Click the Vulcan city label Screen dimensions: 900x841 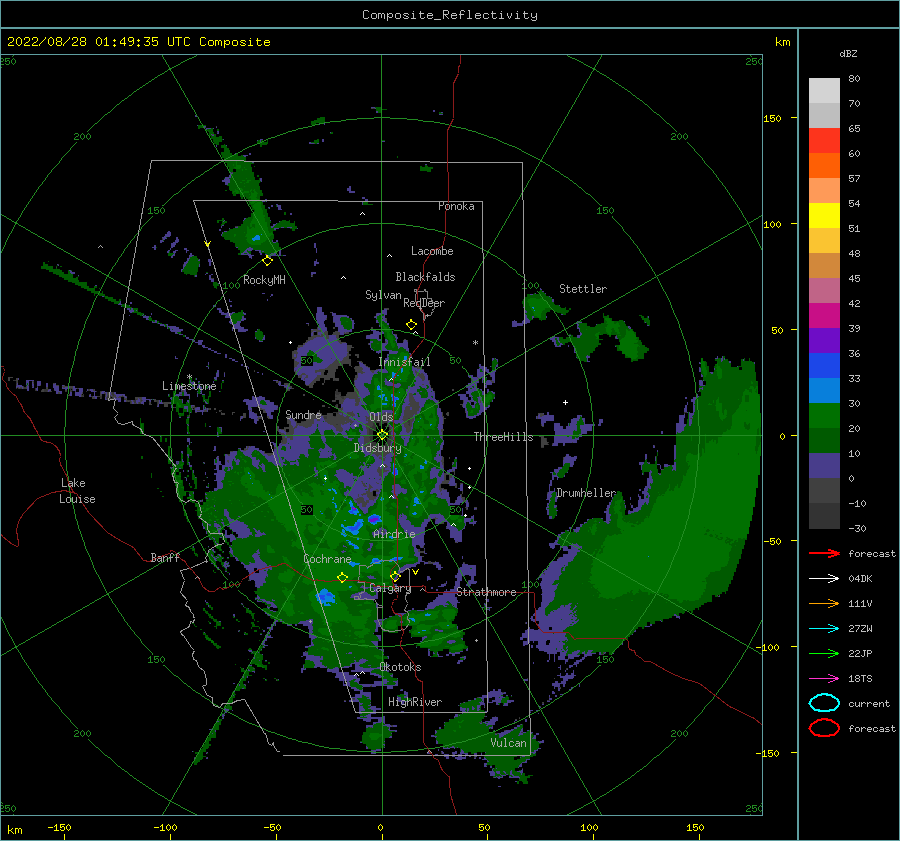click(508, 743)
